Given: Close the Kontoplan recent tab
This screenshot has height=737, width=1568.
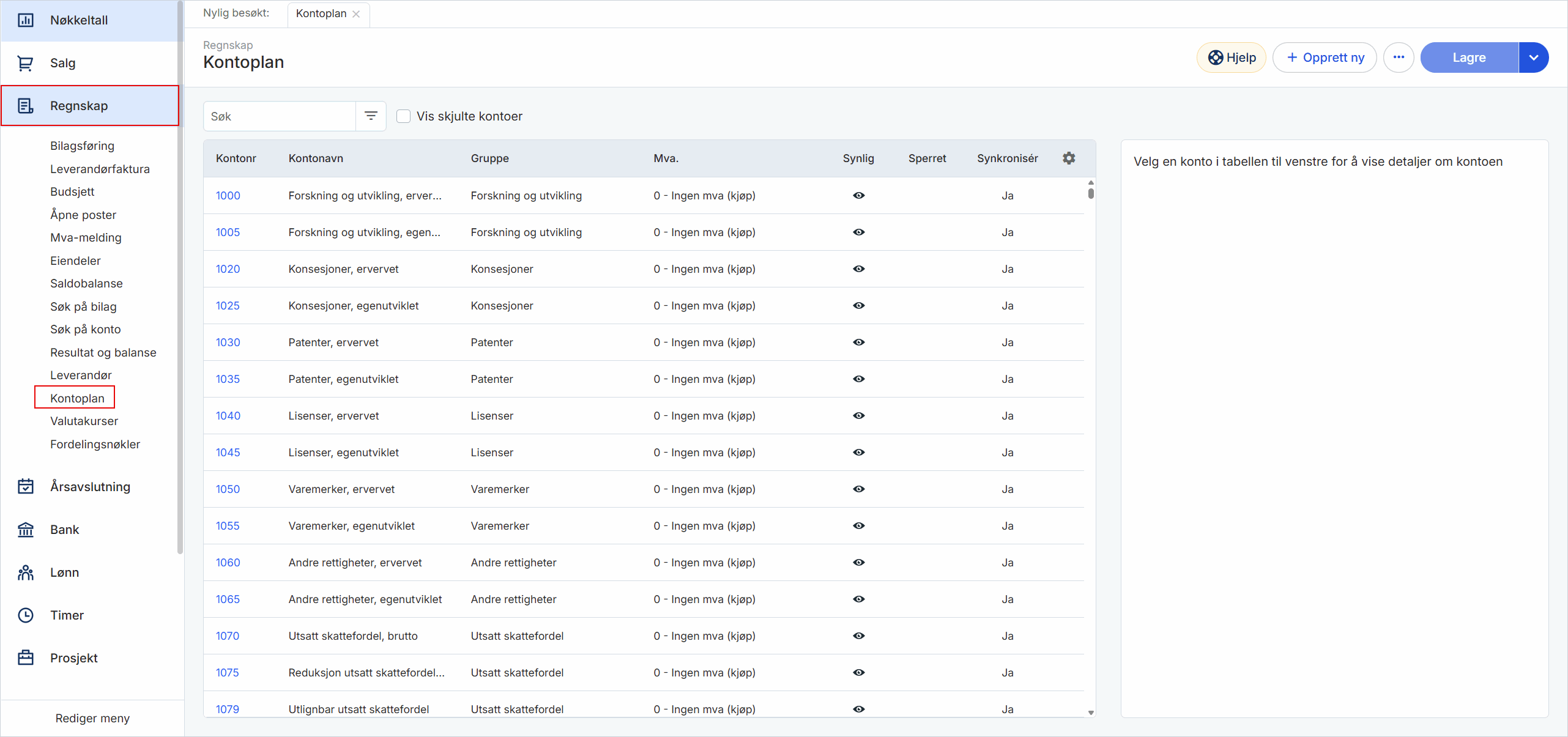Looking at the screenshot, I should tap(357, 14).
